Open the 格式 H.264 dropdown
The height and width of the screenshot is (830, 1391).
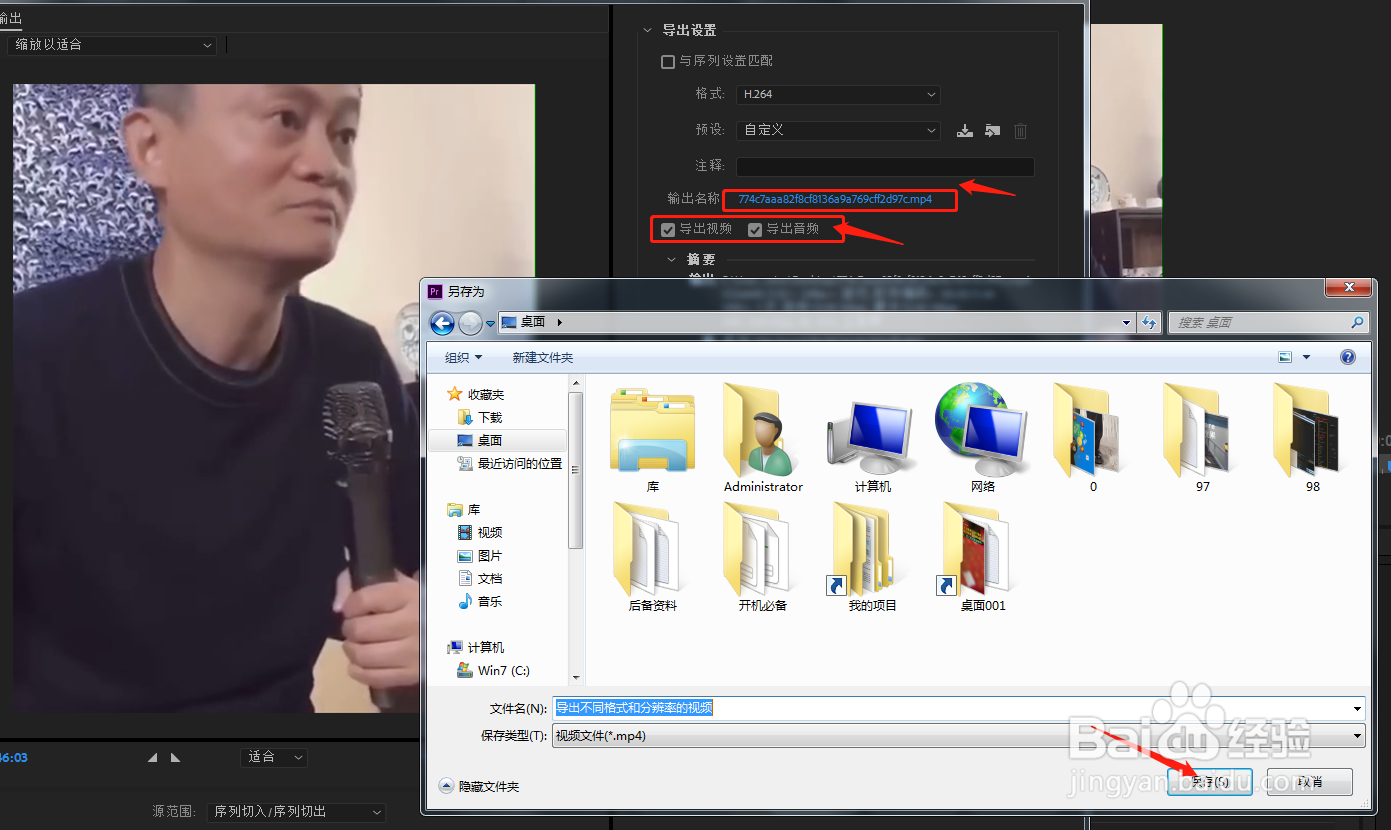[x=838, y=94]
